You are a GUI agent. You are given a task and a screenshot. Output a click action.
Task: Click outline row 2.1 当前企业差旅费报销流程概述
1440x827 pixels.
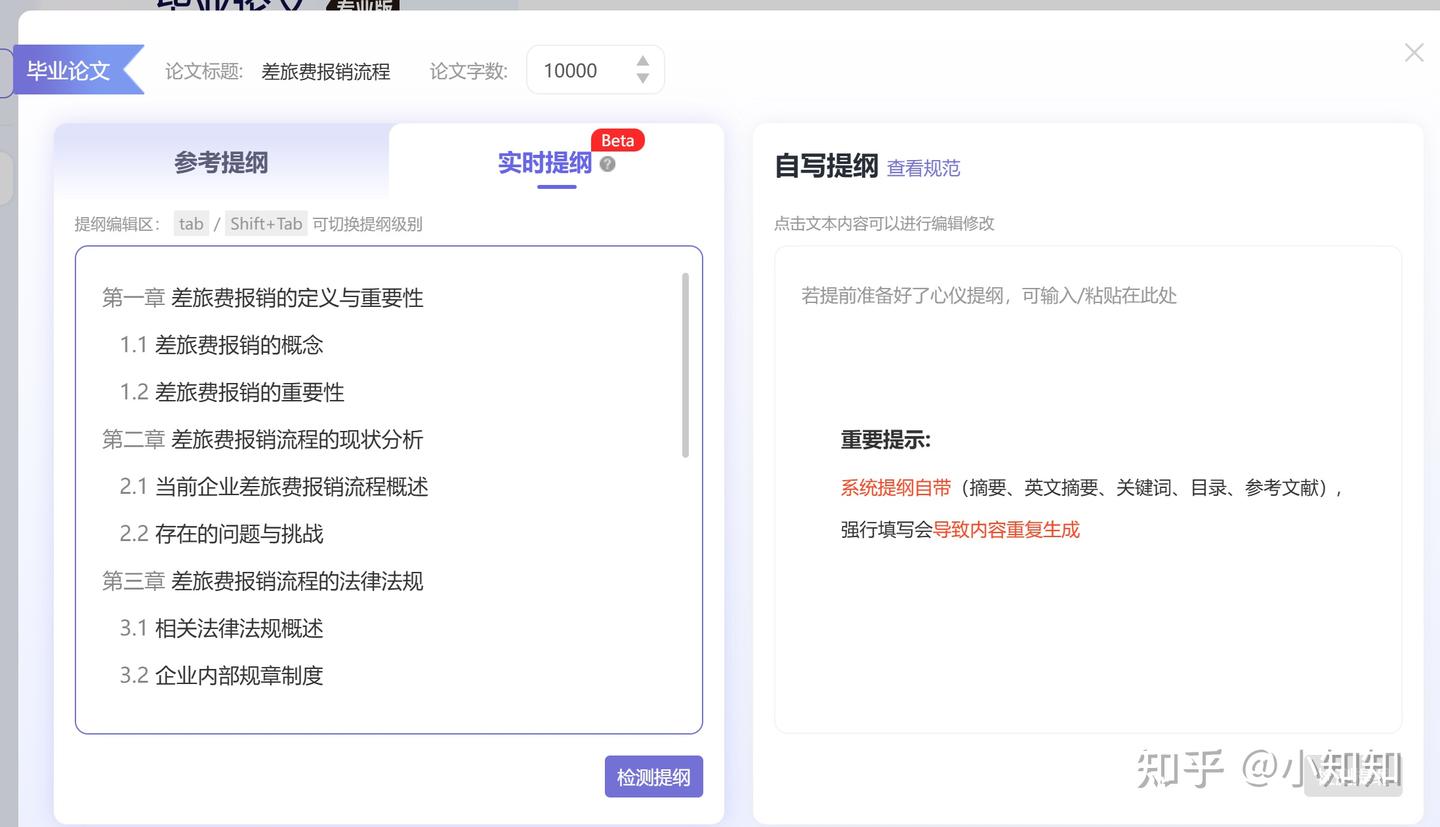274,487
